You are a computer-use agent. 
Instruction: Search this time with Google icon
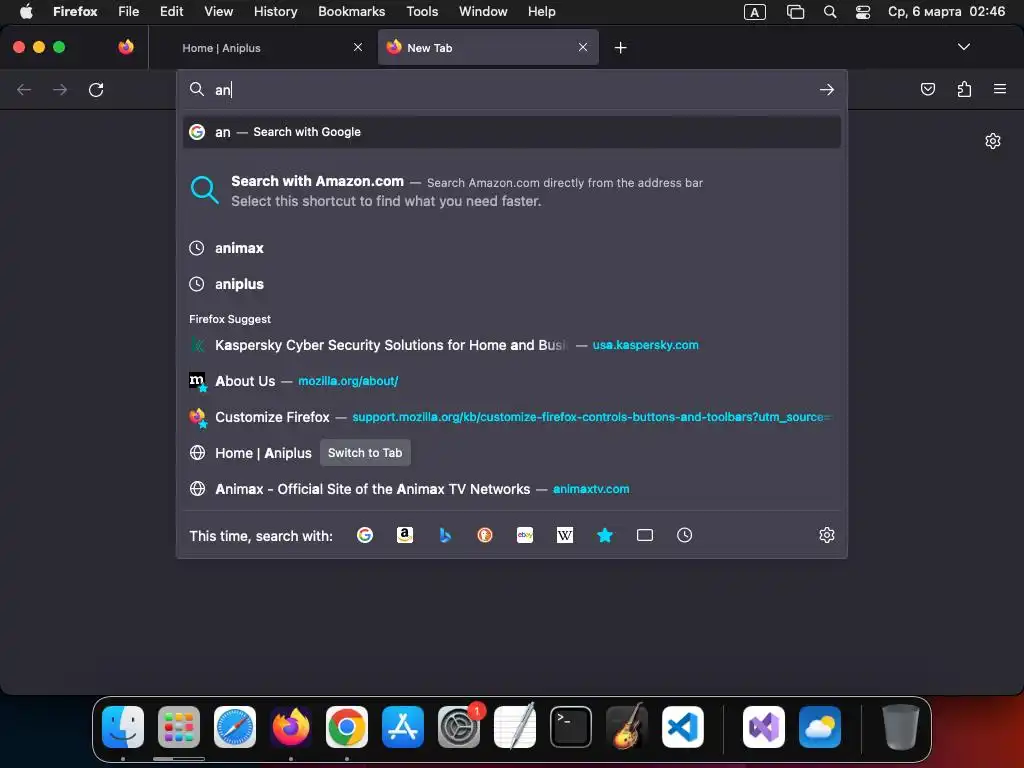tap(365, 535)
